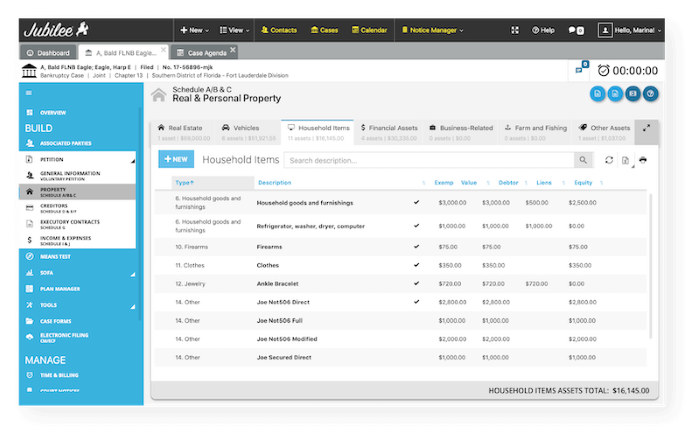Toggle exempt check for Clothes row
Viewport: 700px width, 441px height.
click(417, 265)
